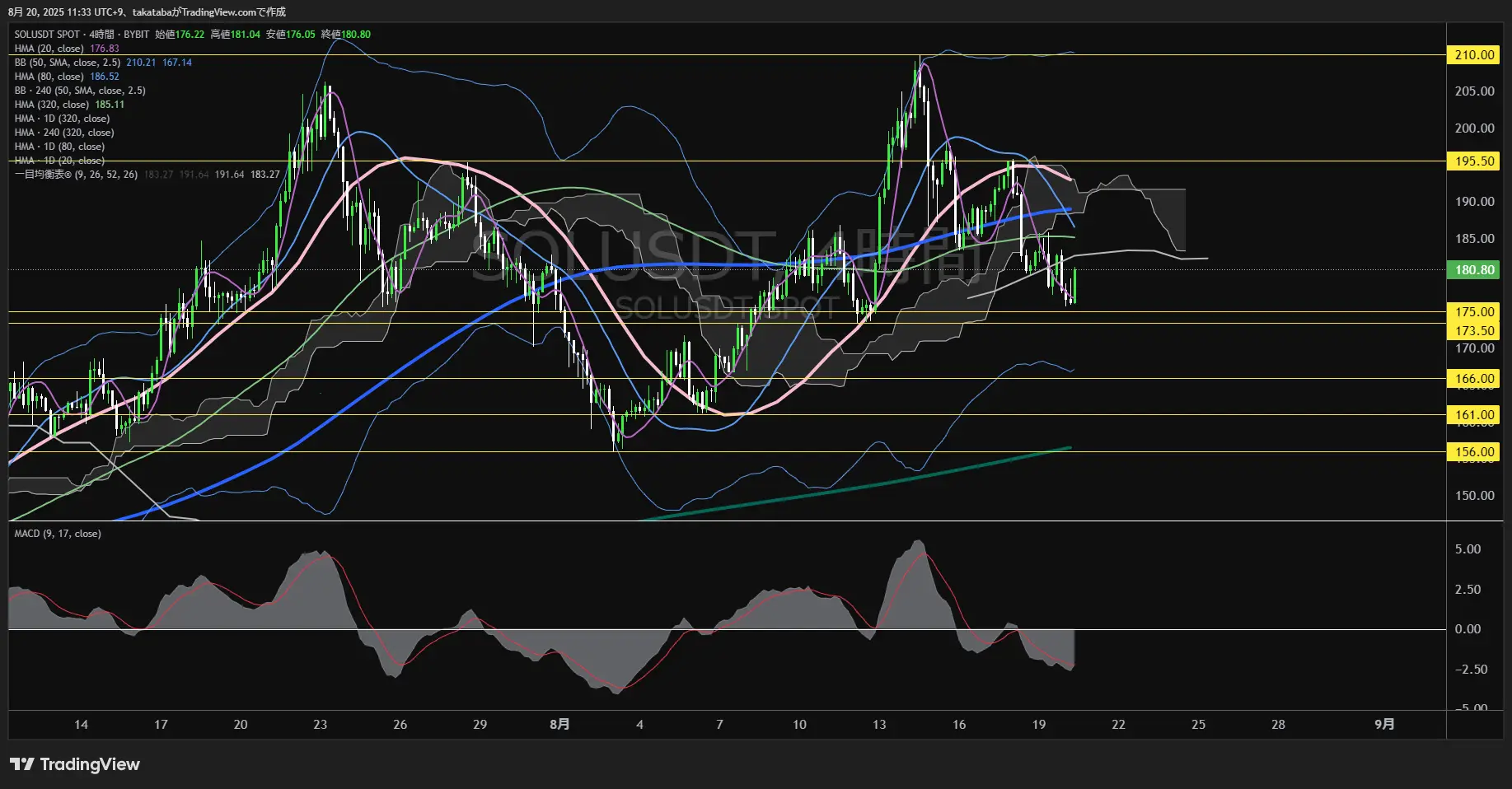Click the 185.00 tick on price axis
This screenshot has height=789, width=1512.
tap(1474, 239)
